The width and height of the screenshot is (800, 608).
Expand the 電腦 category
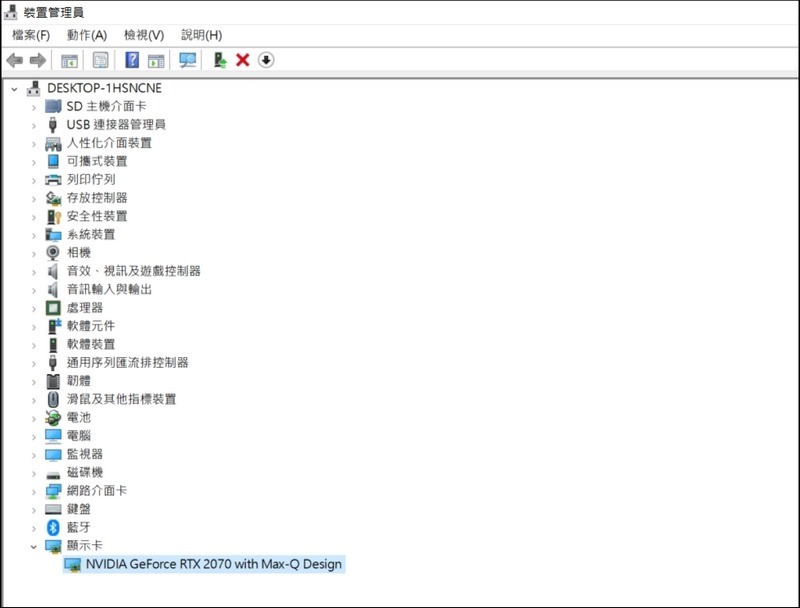click(x=34, y=437)
